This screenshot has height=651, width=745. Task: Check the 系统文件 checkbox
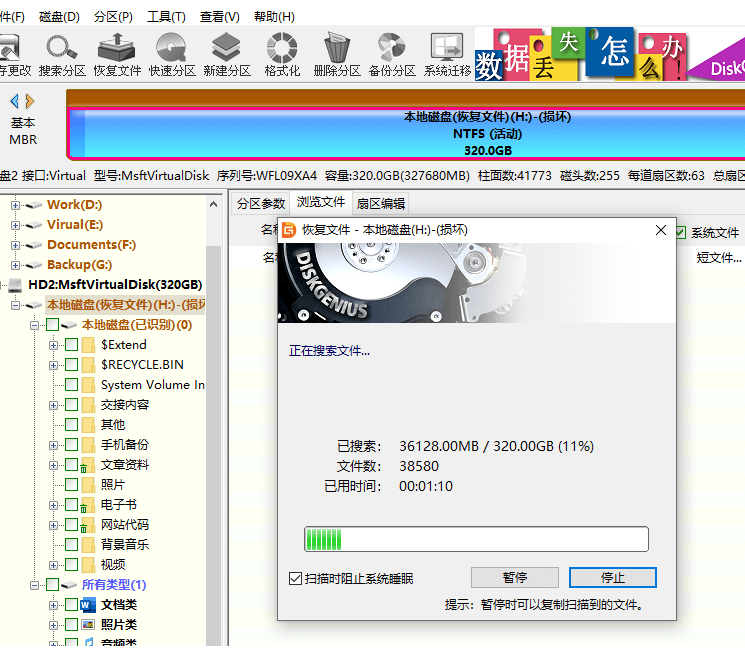tap(681, 233)
